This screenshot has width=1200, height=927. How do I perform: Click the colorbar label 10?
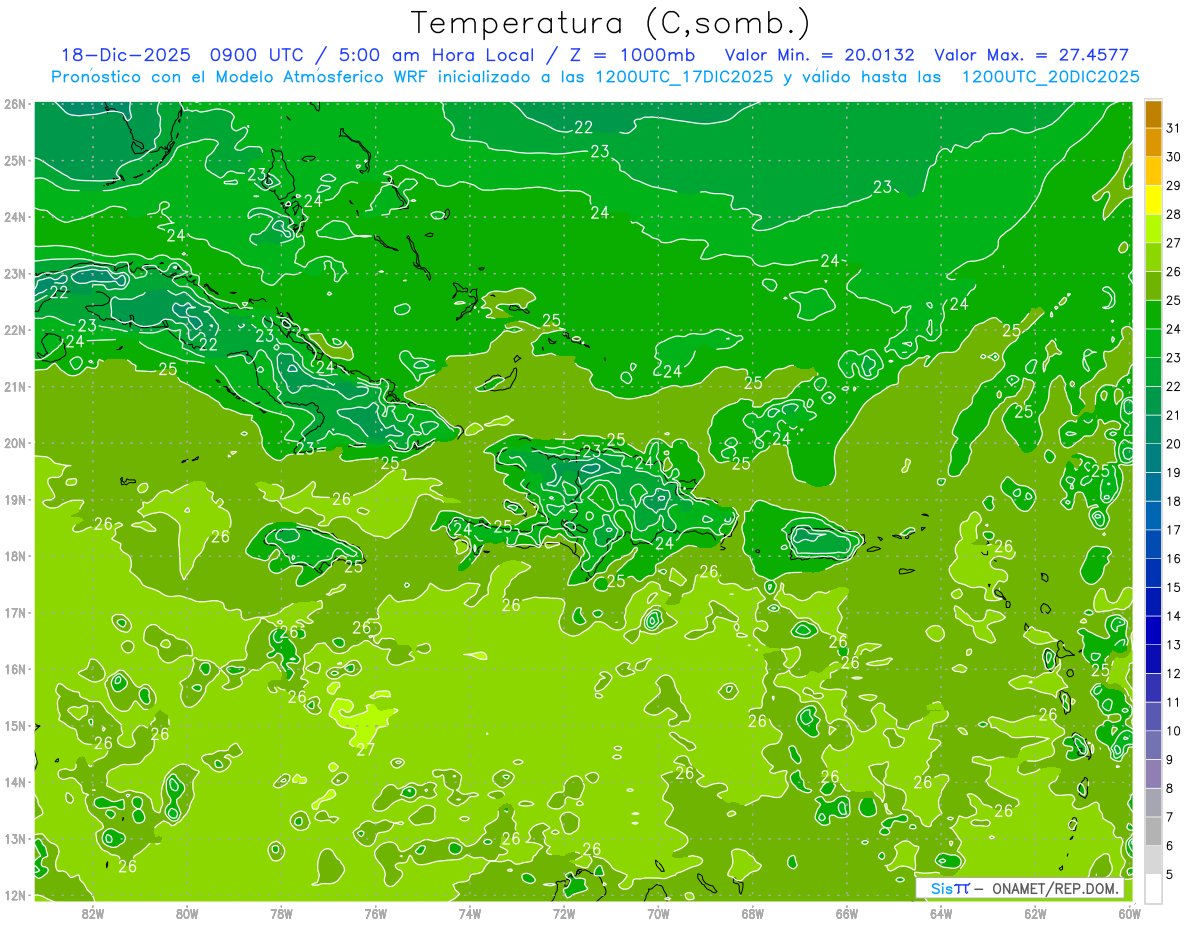(x=1173, y=731)
